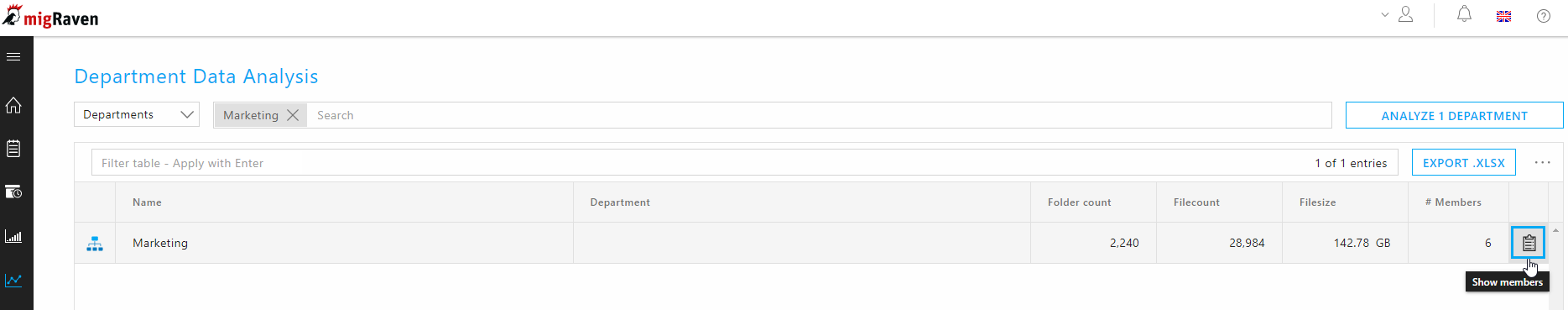Screen dimensions: 1568x310
Task: Open the three-dots table options menu
Action: tap(1543, 162)
